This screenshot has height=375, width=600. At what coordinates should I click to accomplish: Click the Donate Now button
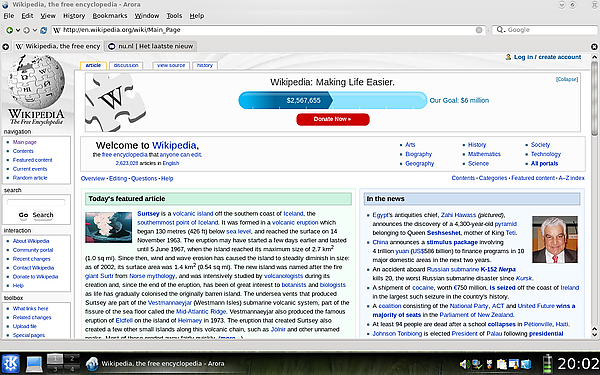(x=333, y=119)
